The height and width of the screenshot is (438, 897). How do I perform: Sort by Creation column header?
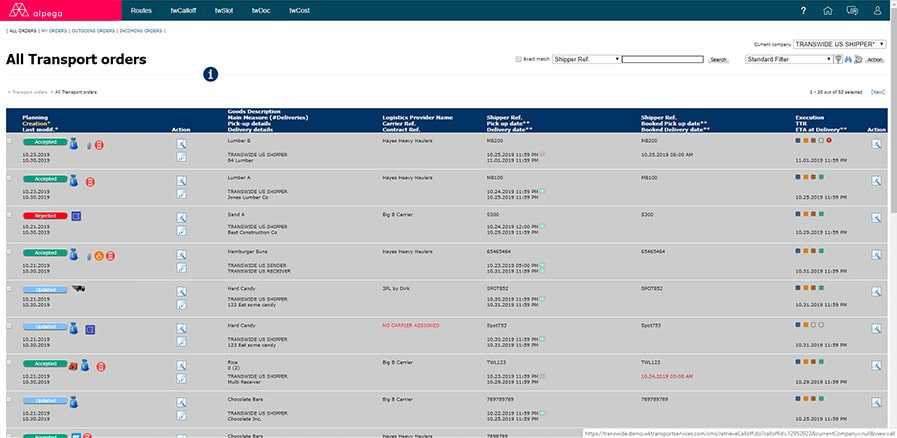[x=36, y=124]
